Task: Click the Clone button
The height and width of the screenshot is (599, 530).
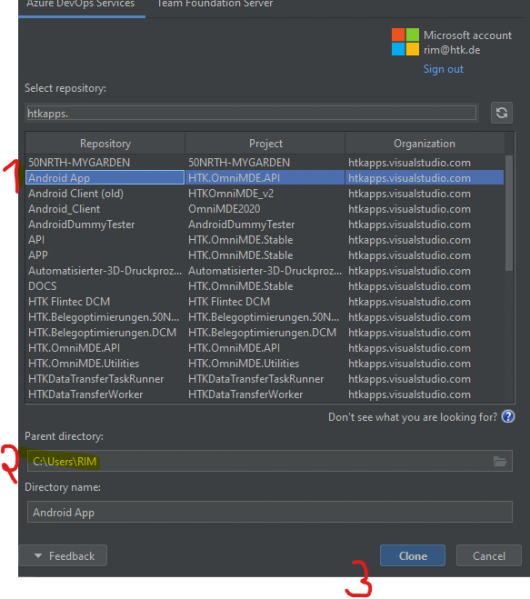Action: [413, 555]
